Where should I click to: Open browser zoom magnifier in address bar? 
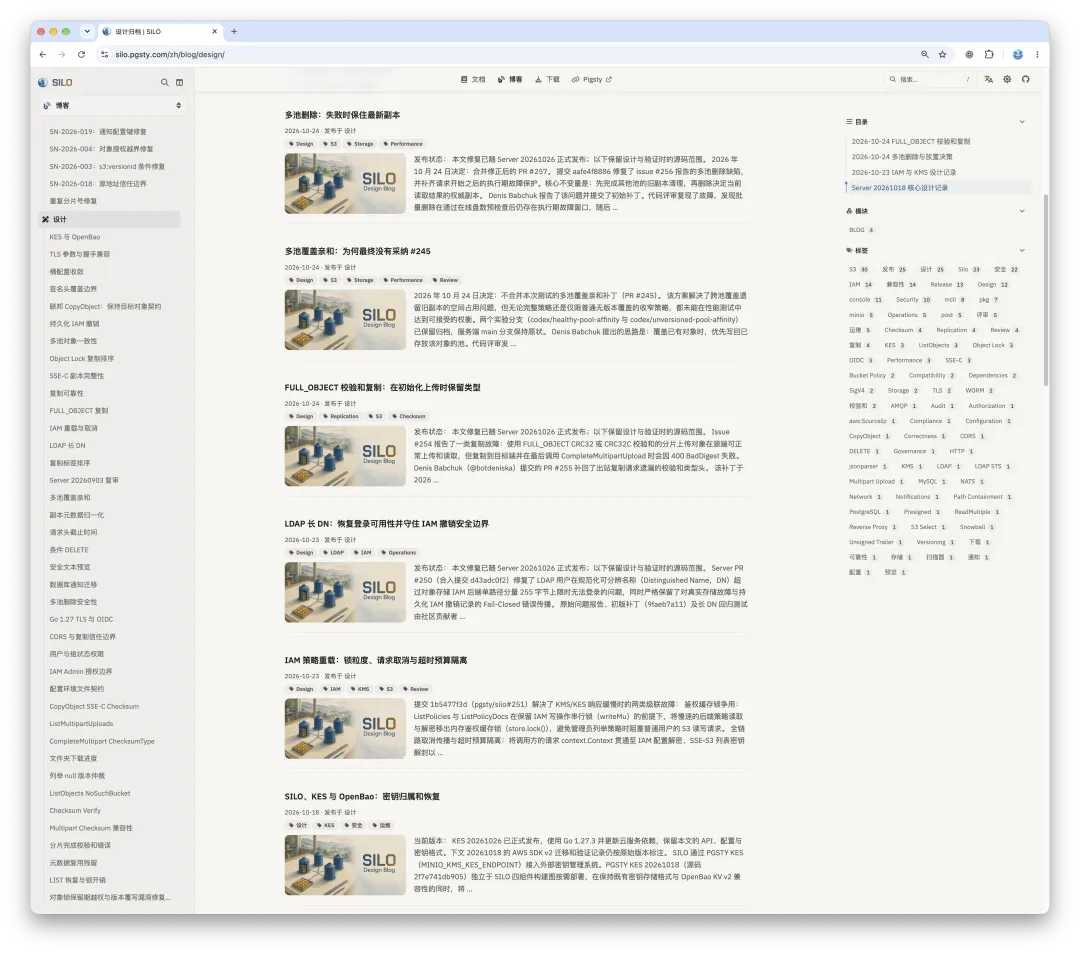924,54
